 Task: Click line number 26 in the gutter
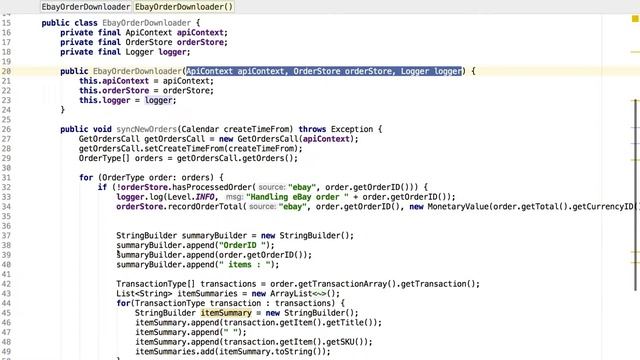point(6,129)
